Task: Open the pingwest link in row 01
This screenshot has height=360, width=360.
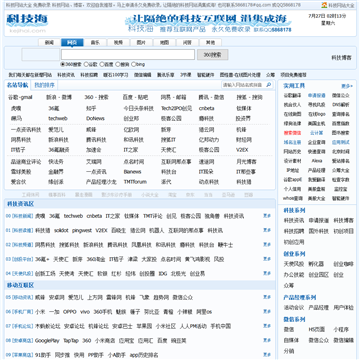Action: 82,230
